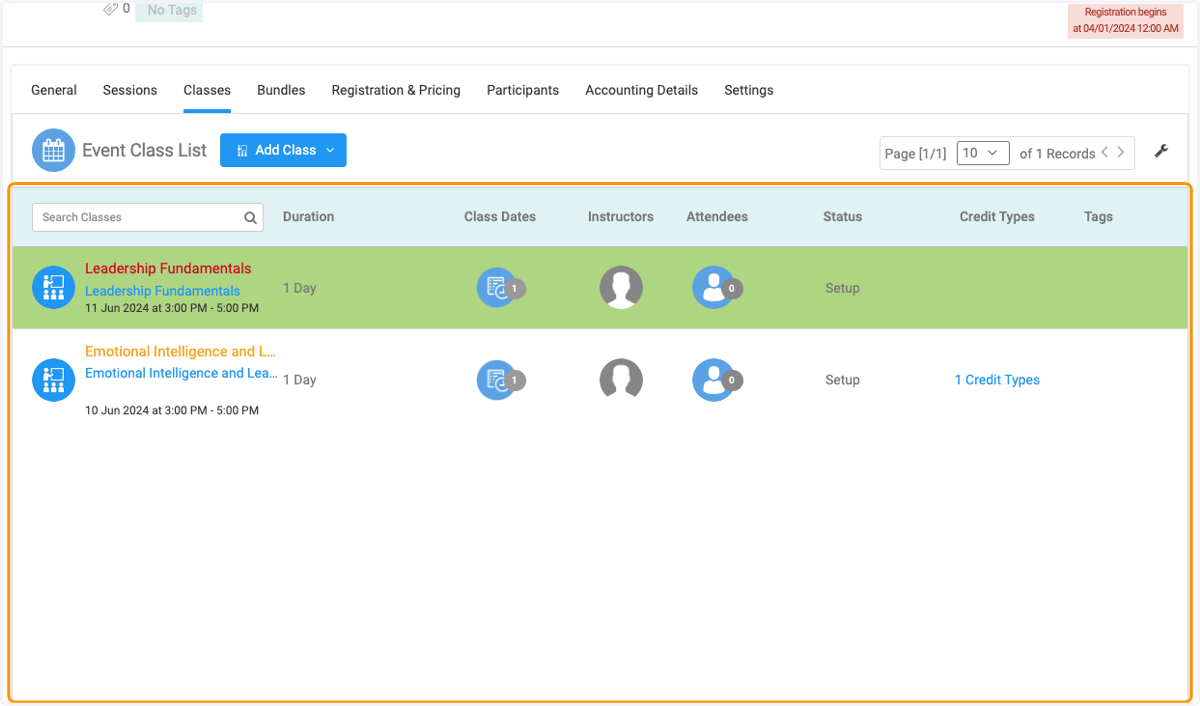Click the orange Emotional Intelligence title
The height and width of the screenshot is (706, 1200).
click(180, 352)
